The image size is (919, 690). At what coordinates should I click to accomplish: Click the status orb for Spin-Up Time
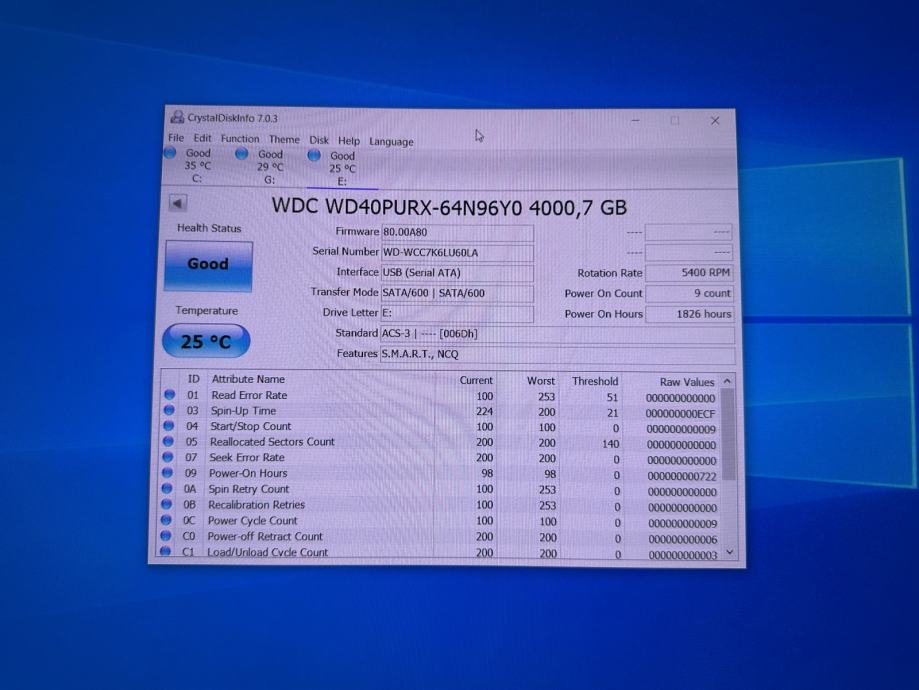(169, 410)
